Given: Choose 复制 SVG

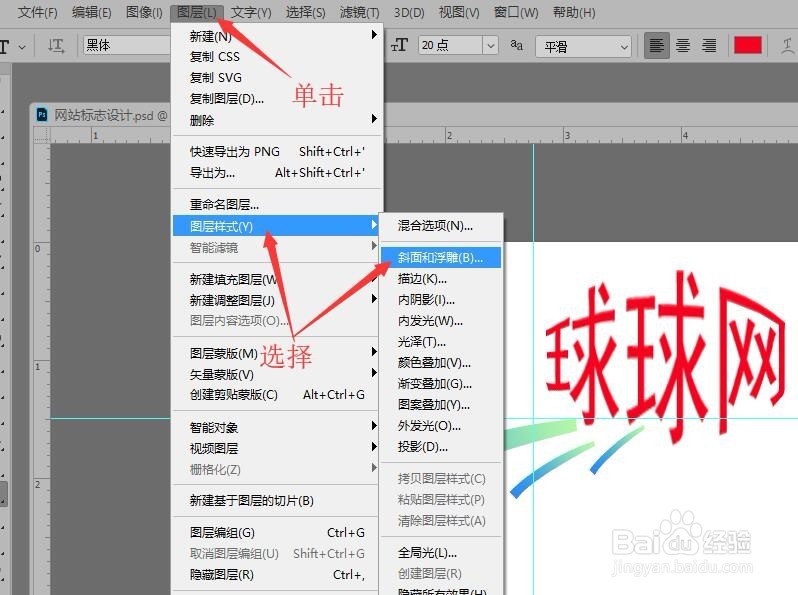Looking at the screenshot, I should click(277, 77).
